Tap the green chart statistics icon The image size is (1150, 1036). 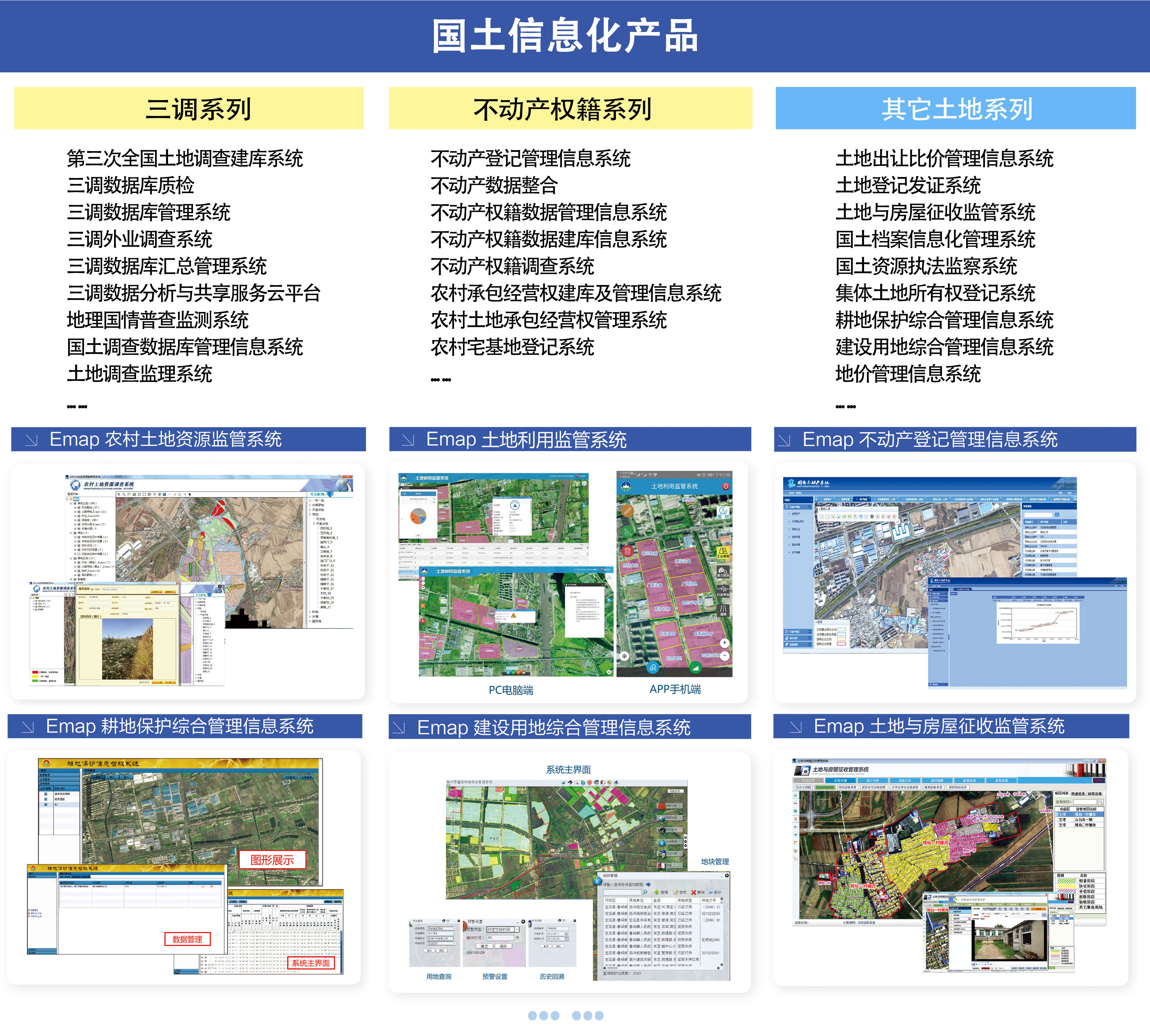[696, 668]
